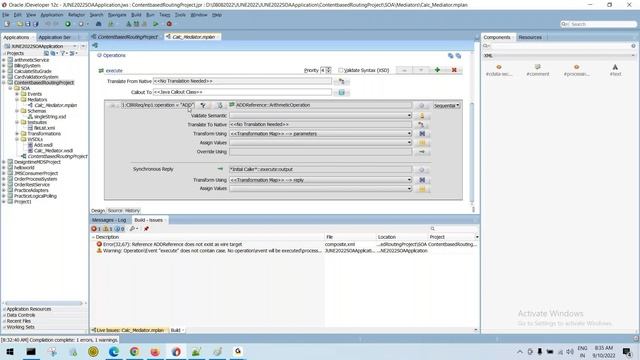Click the Save toolbar icon
Image resolution: width=640 pixels, height=360 pixels.
28,24
